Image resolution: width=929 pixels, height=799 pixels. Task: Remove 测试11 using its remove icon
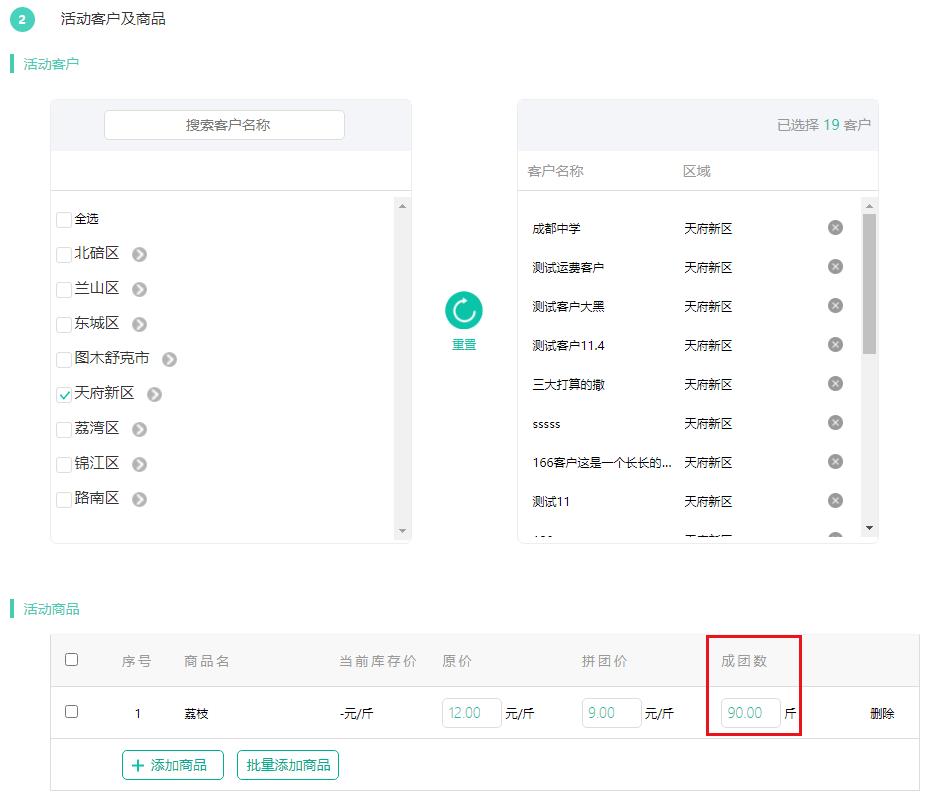coord(835,500)
